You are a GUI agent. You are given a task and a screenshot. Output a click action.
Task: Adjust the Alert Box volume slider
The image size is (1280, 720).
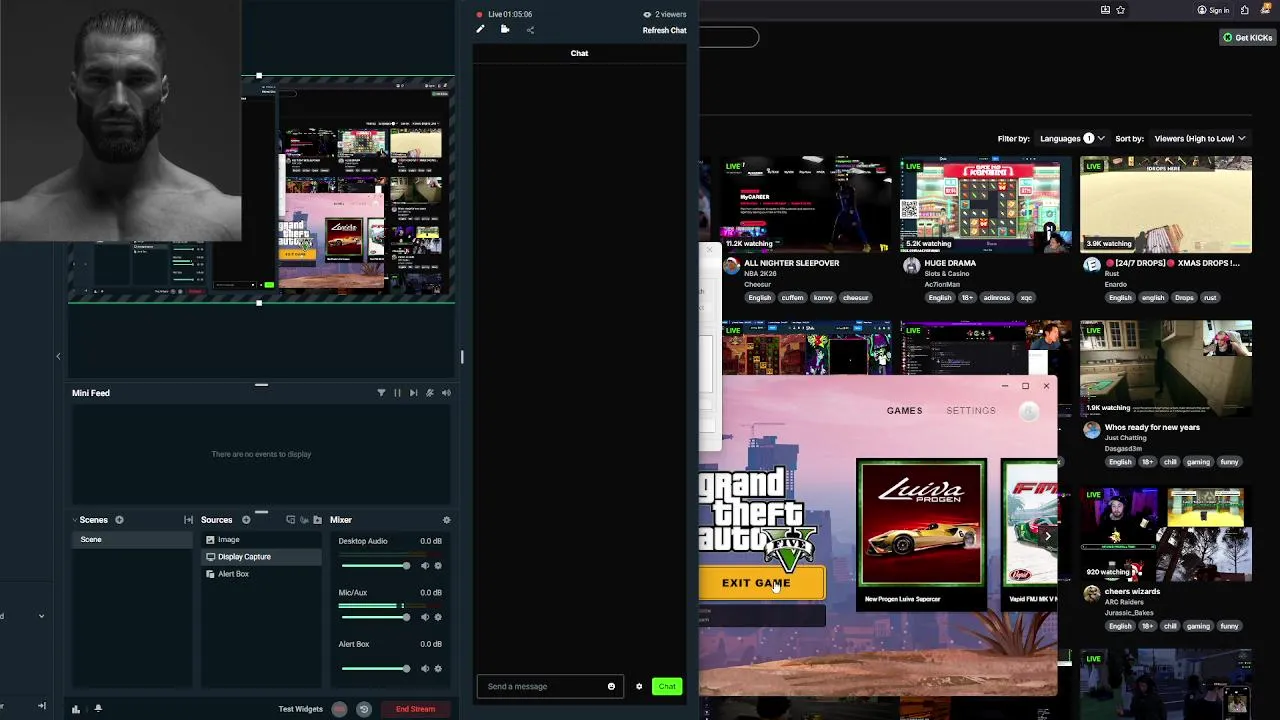coord(375,669)
